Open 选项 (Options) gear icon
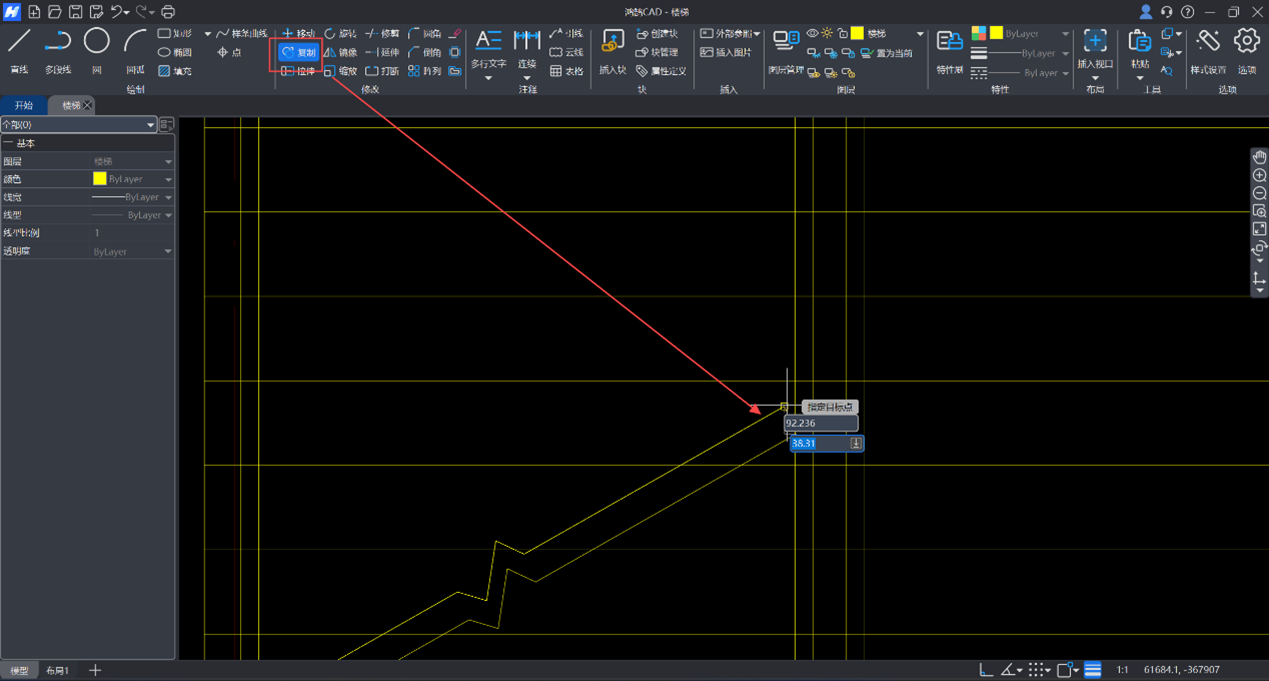 pyautogui.click(x=1246, y=49)
